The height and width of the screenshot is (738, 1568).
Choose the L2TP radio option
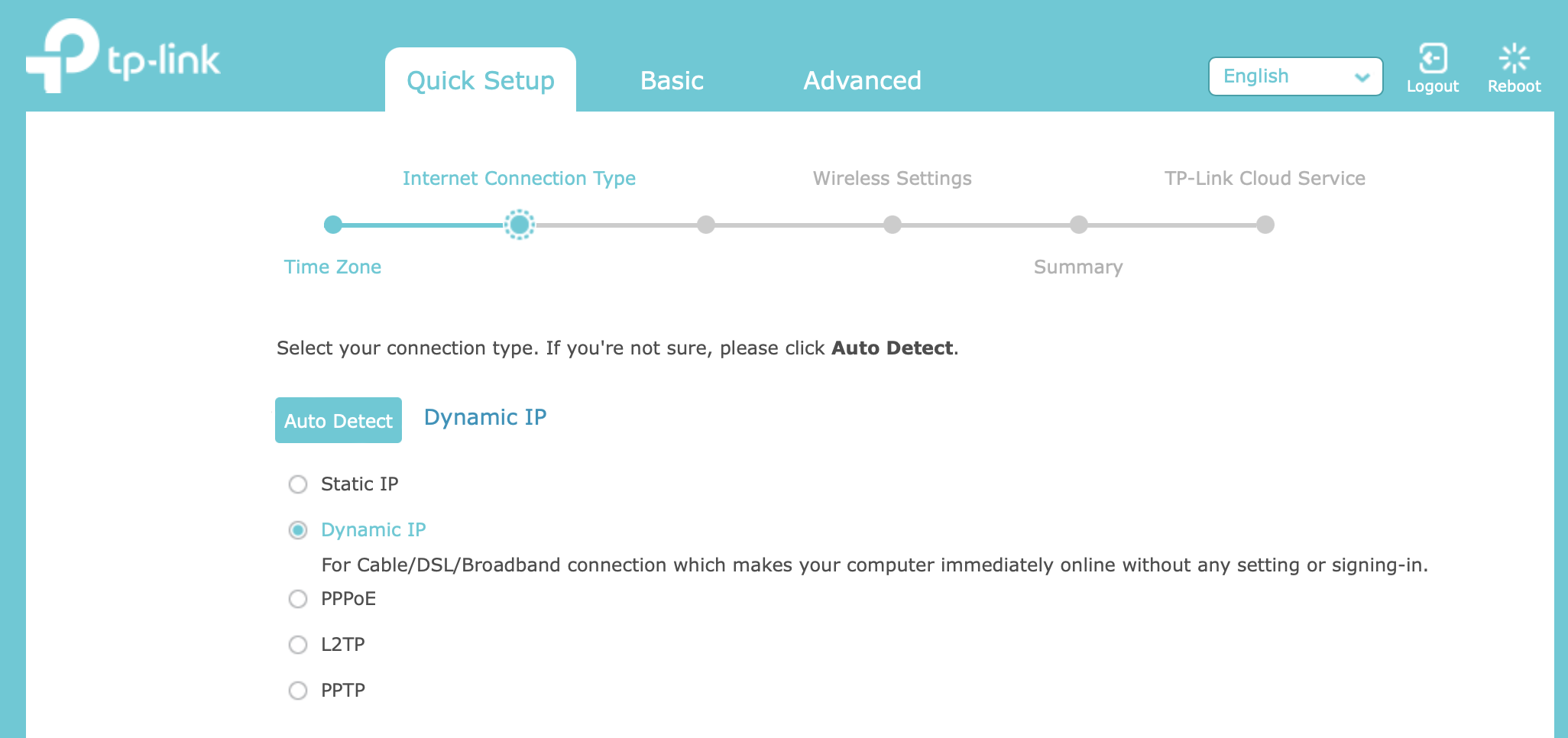point(298,645)
